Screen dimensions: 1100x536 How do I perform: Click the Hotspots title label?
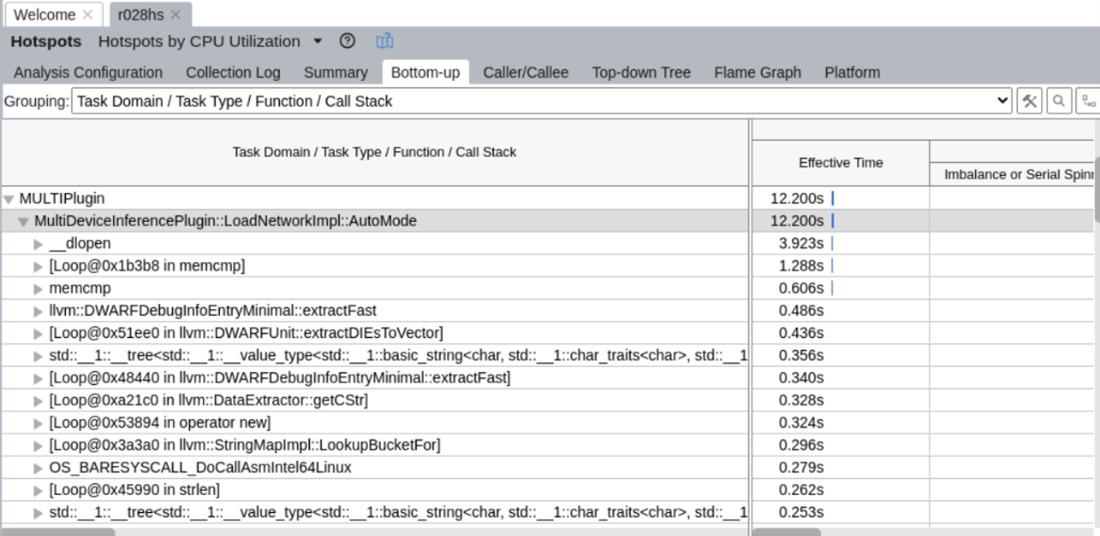point(46,41)
